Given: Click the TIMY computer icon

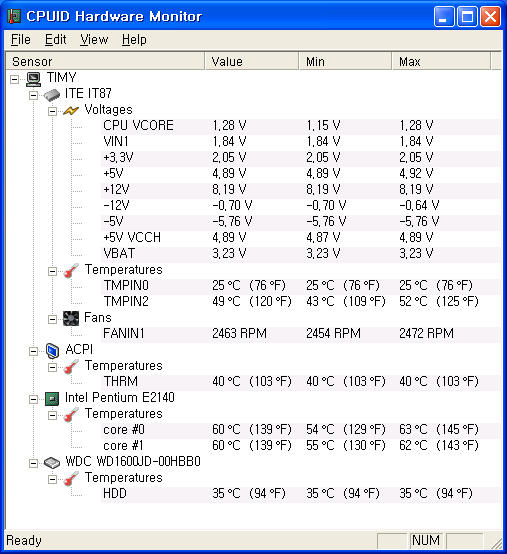Looking at the screenshot, I should click(34, 79).
